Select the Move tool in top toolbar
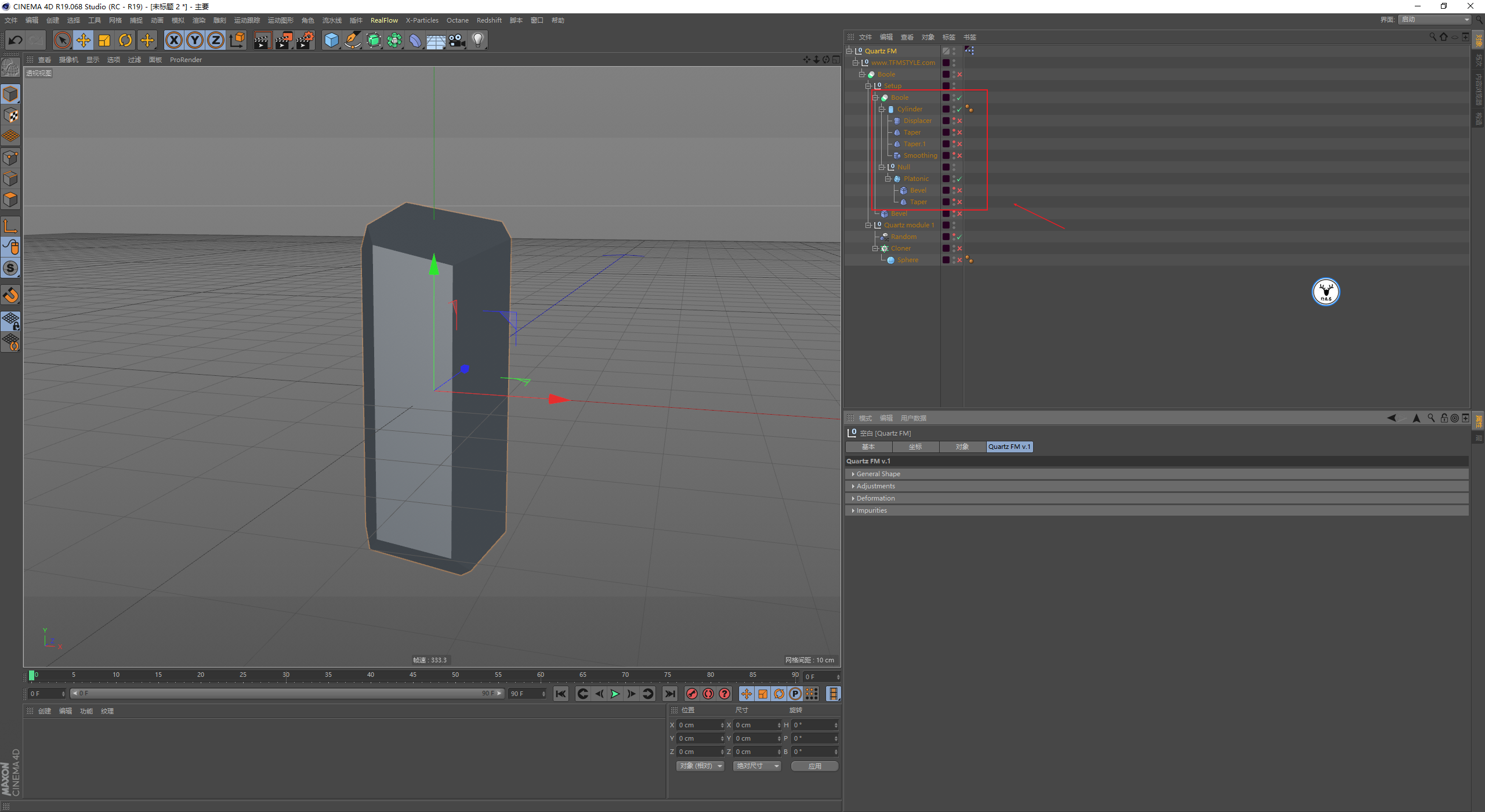Image resolution: width=1485 pixels, height=812 pixels. [x=84, y=40]
